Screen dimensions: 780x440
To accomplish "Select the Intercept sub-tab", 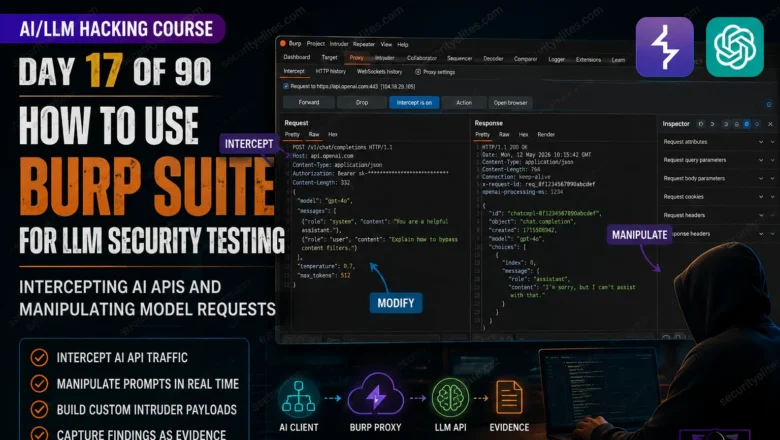I will pos(294,71).
